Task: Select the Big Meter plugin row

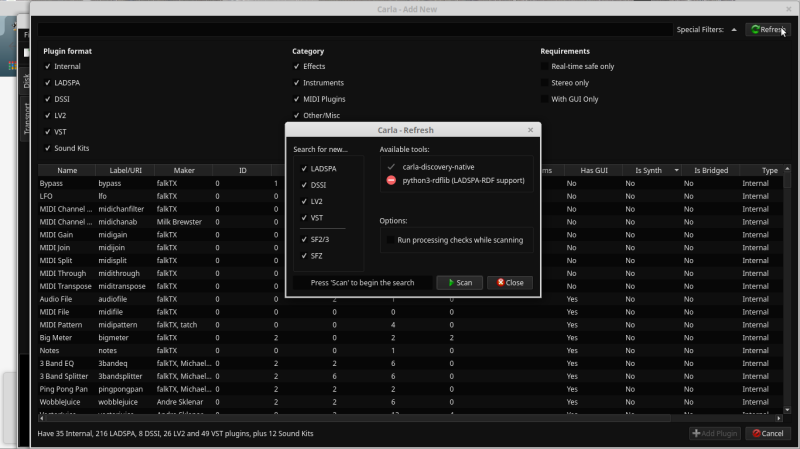Action: (x=411, y=338)
